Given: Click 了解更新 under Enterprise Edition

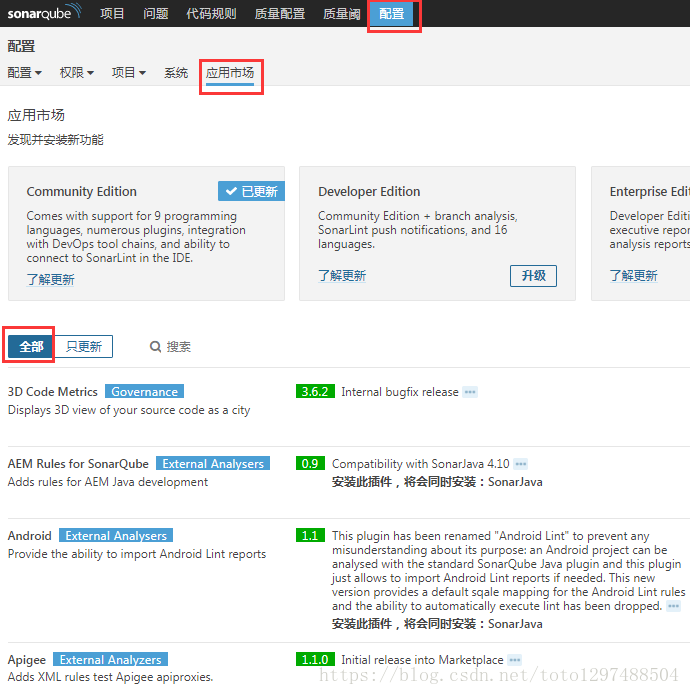Looking at the screenshot, I should (x=634, y=276).
